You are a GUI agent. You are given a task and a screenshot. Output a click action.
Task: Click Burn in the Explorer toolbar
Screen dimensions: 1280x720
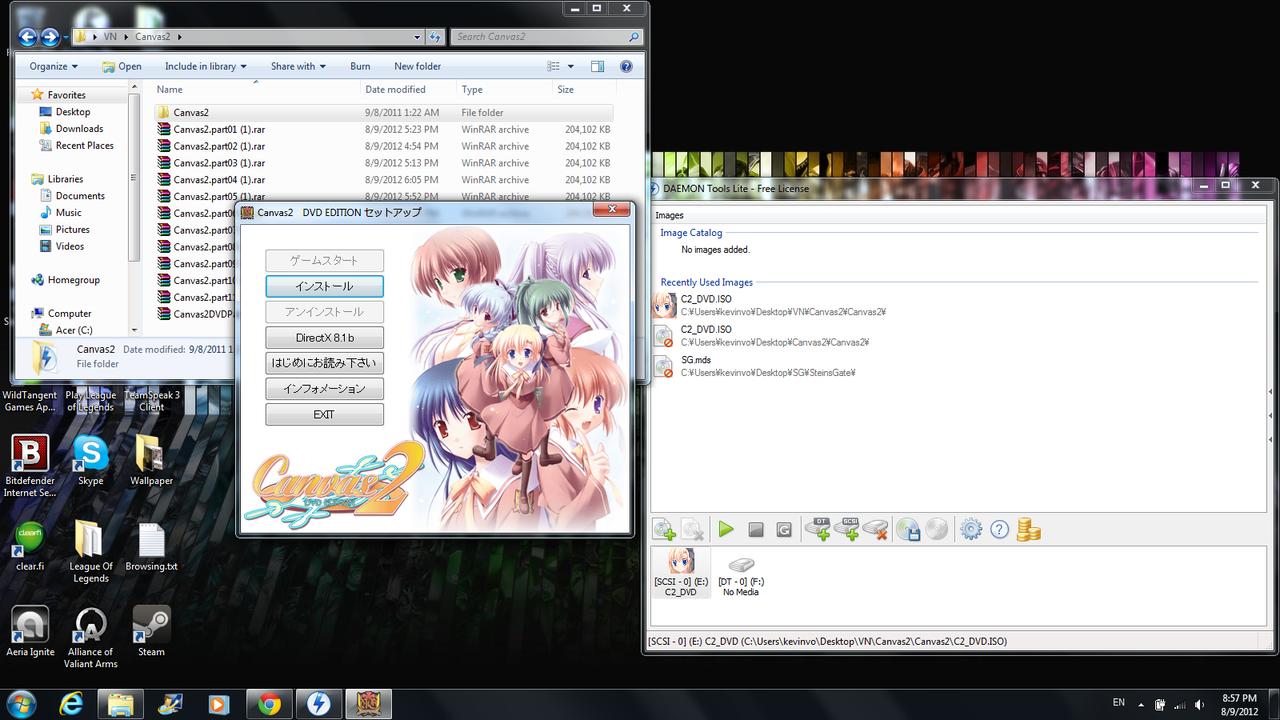coord(360,66)
